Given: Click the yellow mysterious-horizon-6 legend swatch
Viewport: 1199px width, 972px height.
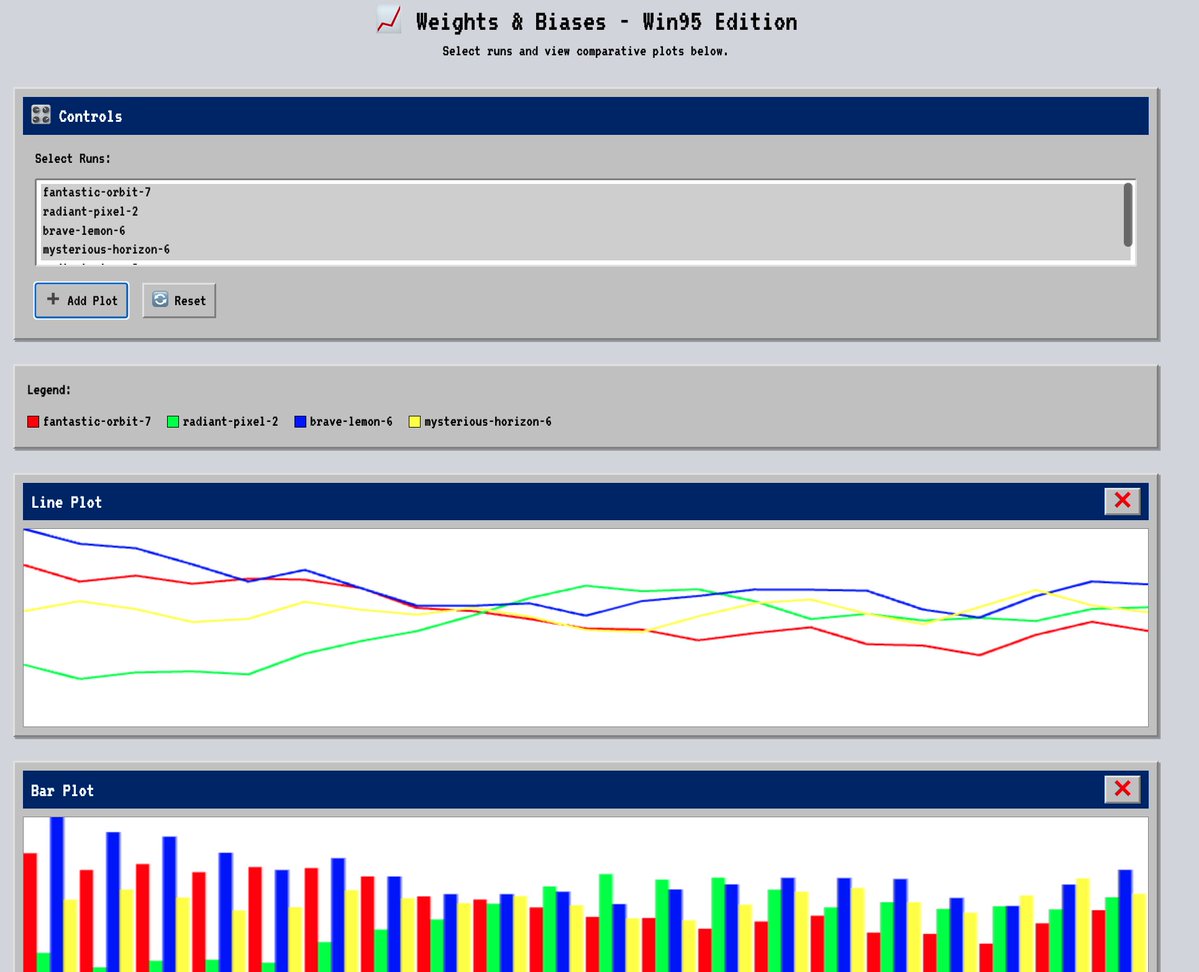Looking at the screenshot, I should pos(414,422).
